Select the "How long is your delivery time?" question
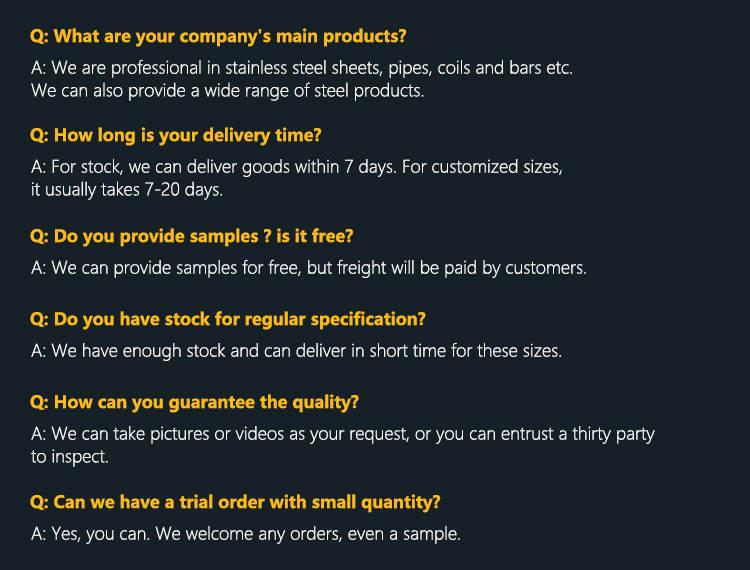The height and width of the screenshot is (570, 750). click(x=175, y=135)
